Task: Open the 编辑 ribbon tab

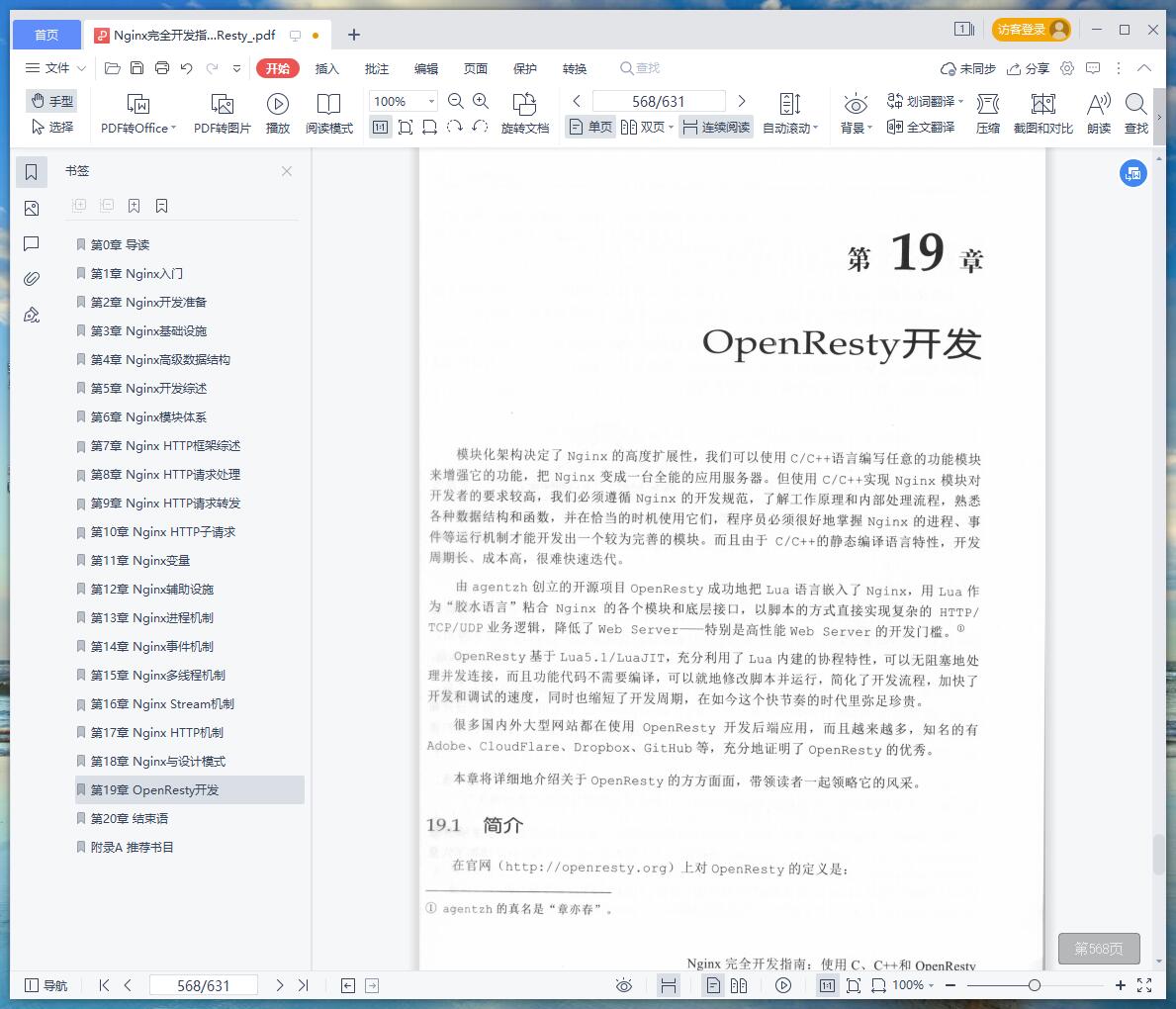Action: pos(426,68)
